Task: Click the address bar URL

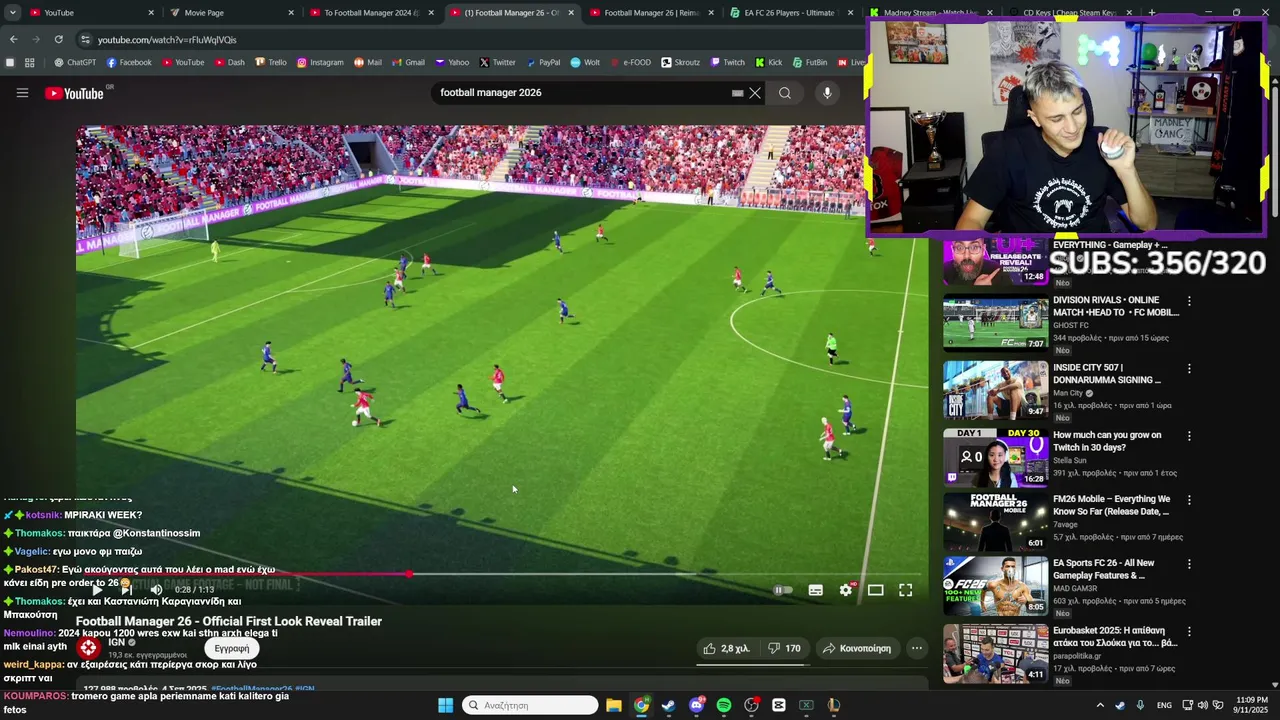Action: (167, 40)
